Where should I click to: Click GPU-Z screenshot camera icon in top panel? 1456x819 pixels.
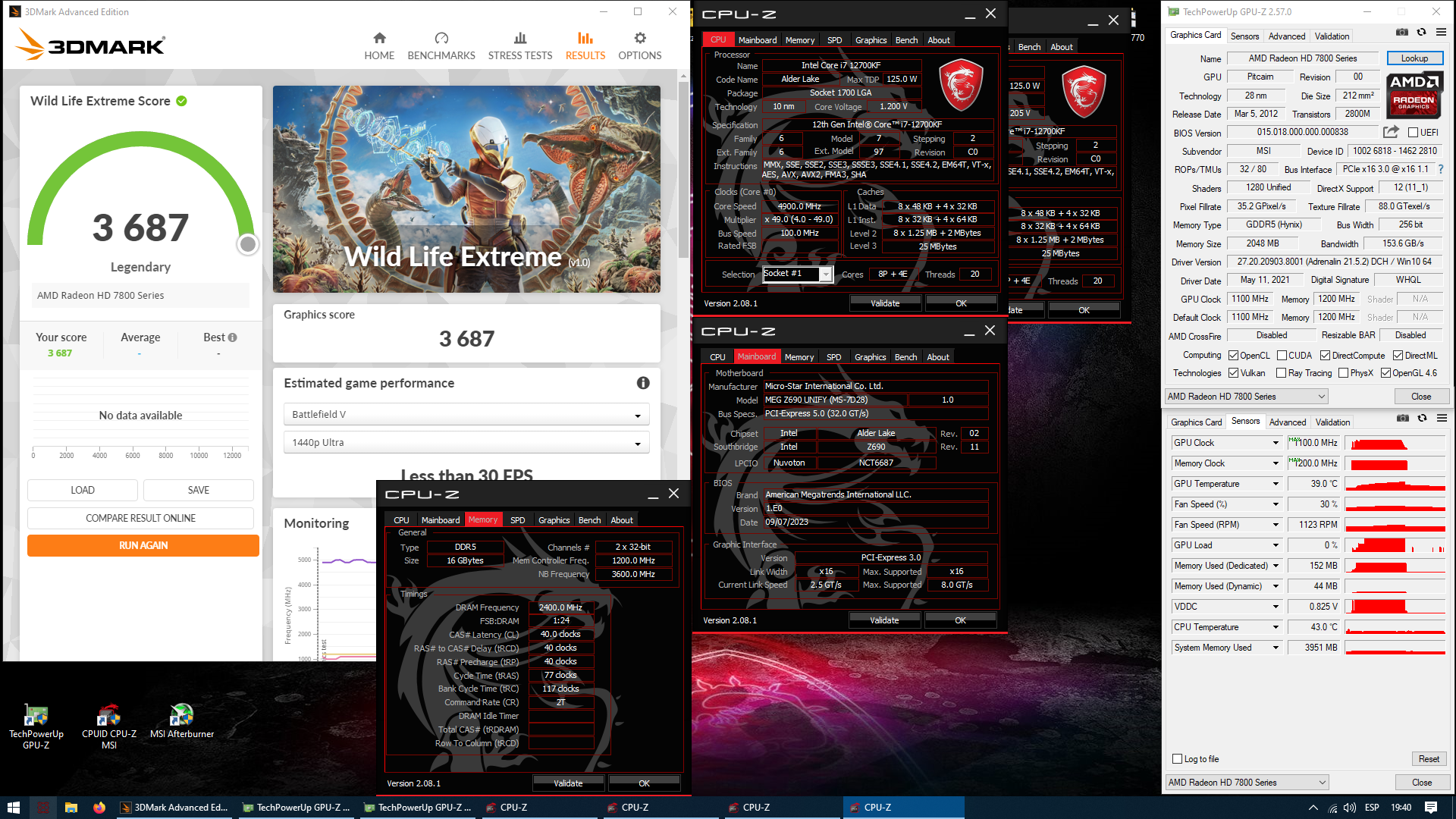coord(1402,33)
